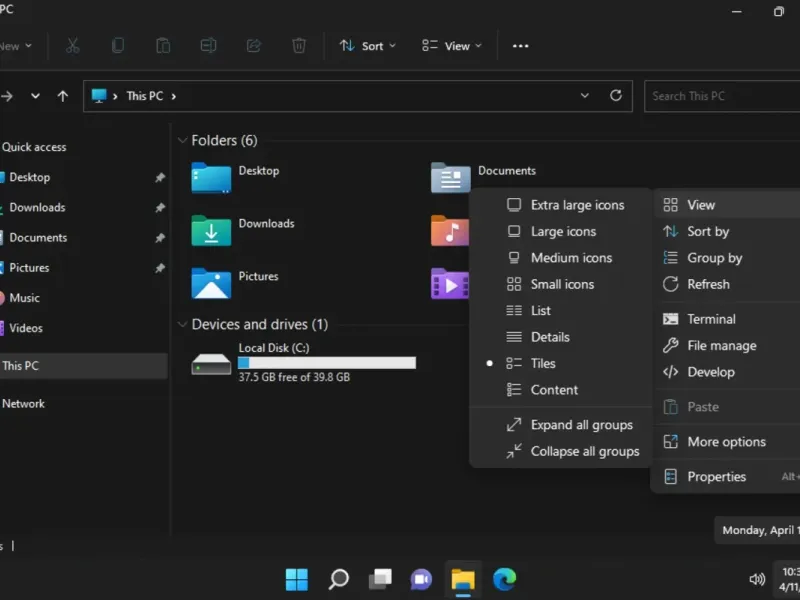Open the See more three-dots menu
The height and width of the screenshot is (600, 800).
520,46
